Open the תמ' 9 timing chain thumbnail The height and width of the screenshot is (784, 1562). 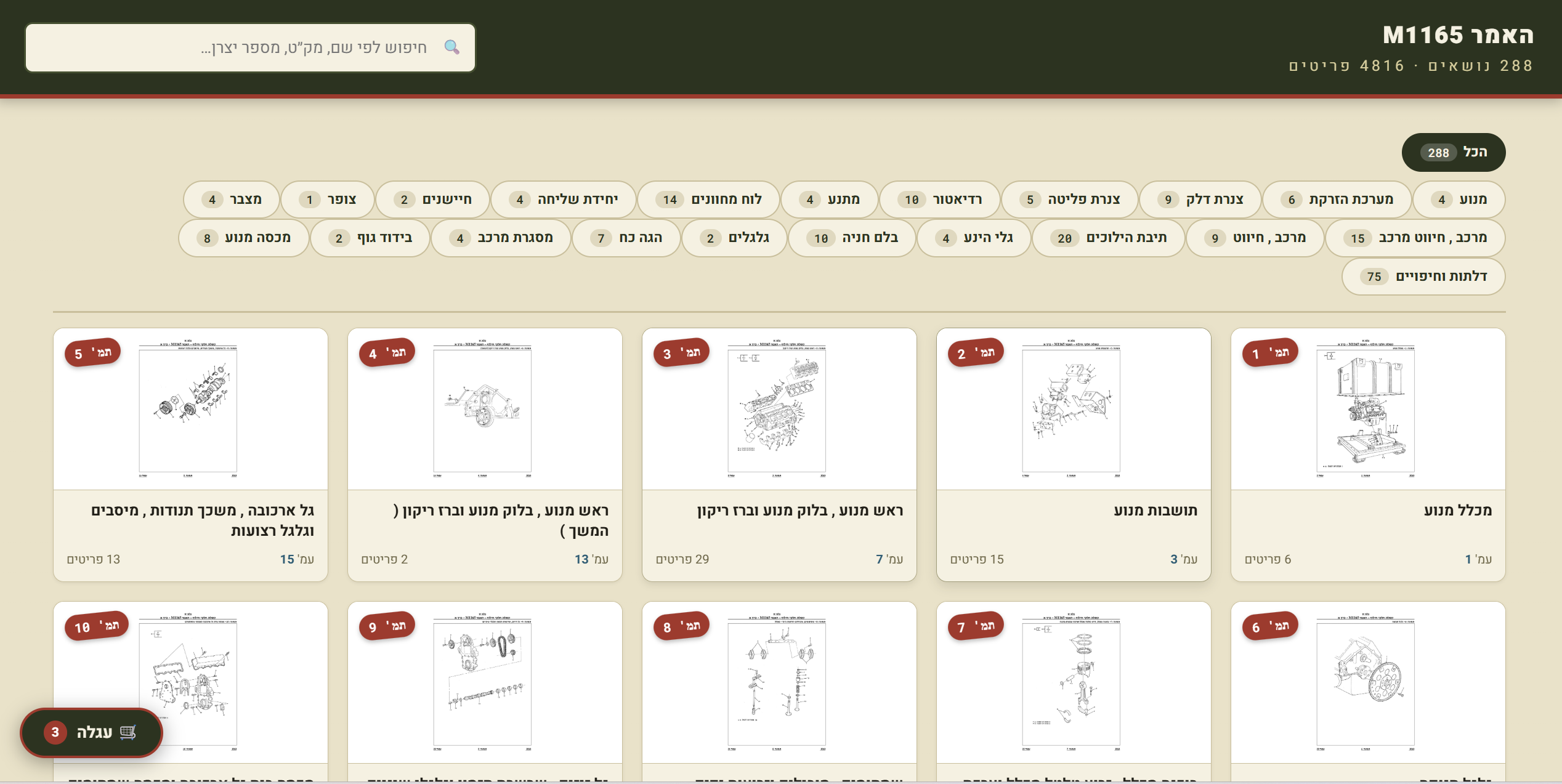click(x=482, y=683)
